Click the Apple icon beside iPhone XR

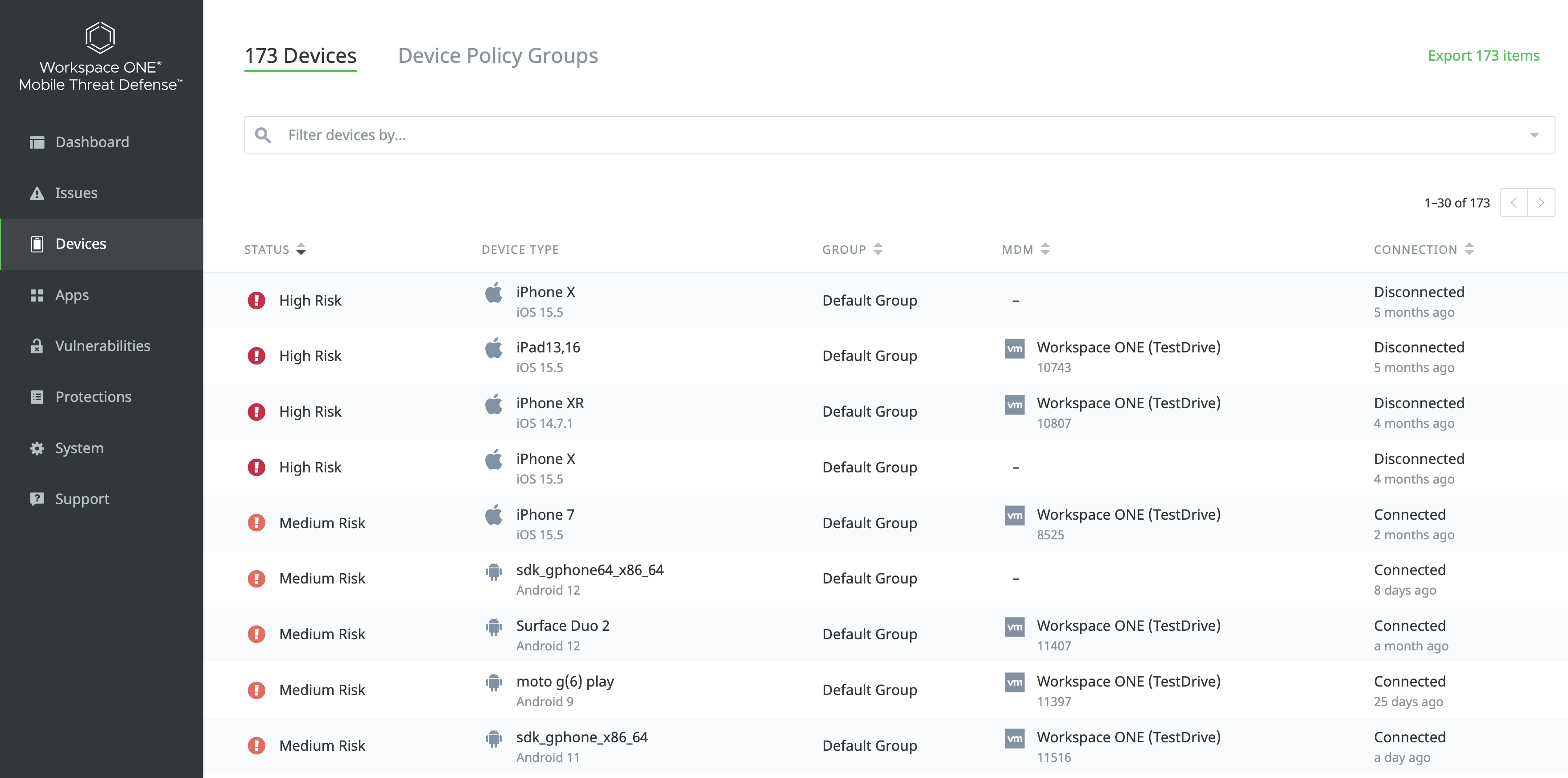pos(493,404)
